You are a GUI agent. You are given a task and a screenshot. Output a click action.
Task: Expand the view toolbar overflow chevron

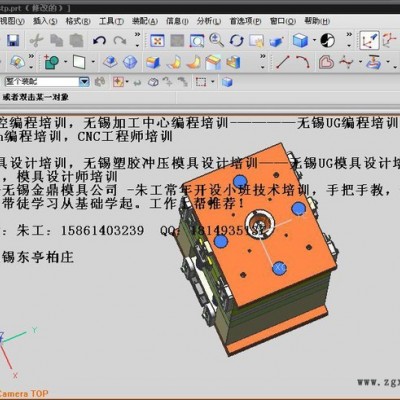tap(349, 40)
